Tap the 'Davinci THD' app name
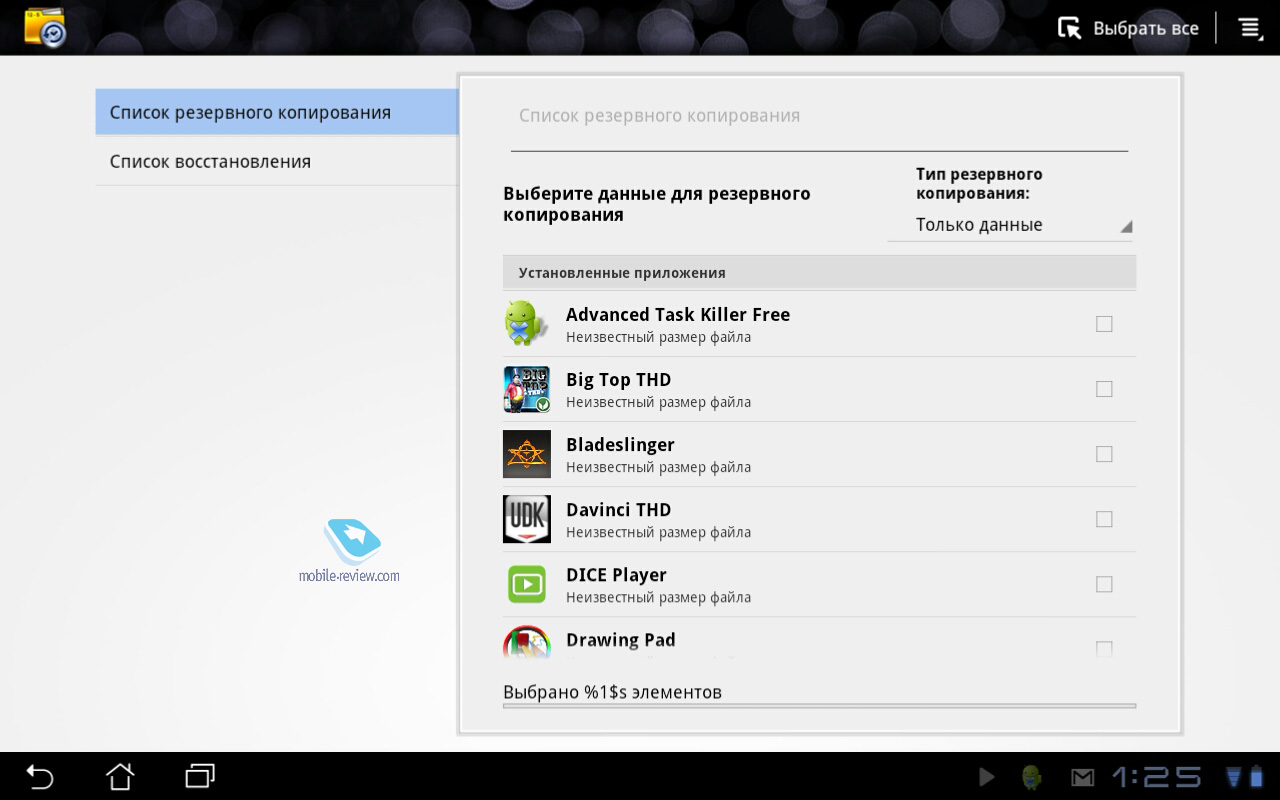 point(618,509)
